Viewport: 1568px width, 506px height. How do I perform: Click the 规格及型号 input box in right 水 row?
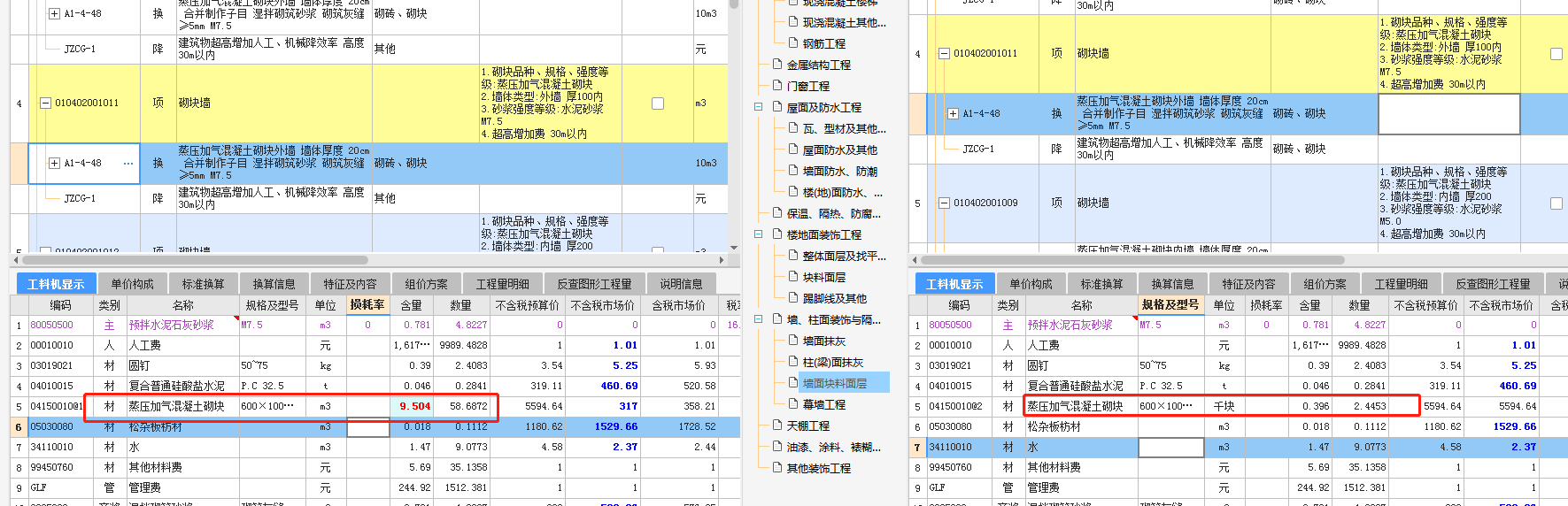(1170, 448)
